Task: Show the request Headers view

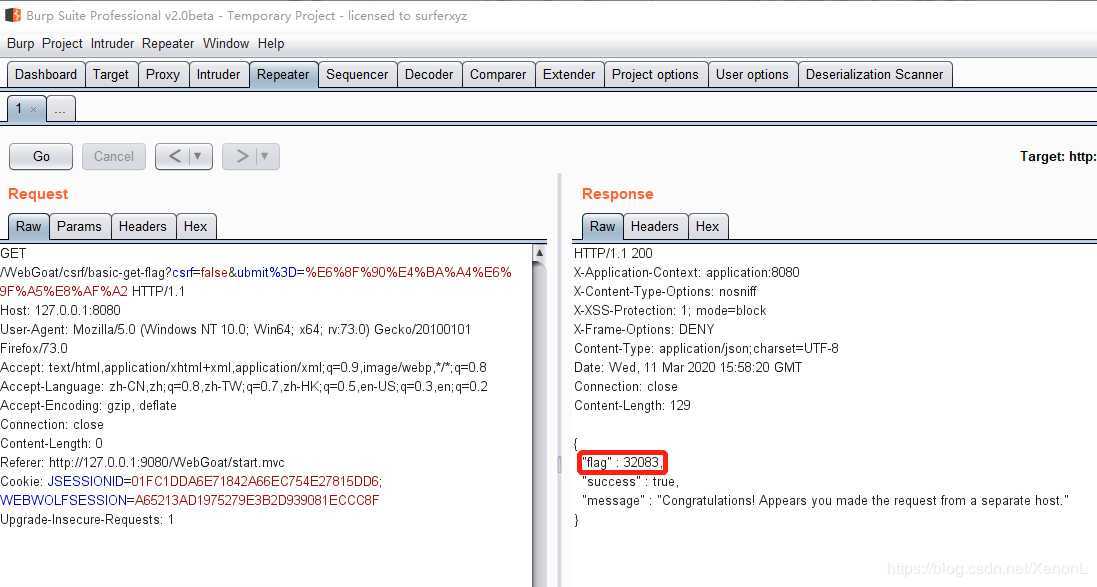Action: 143,226
